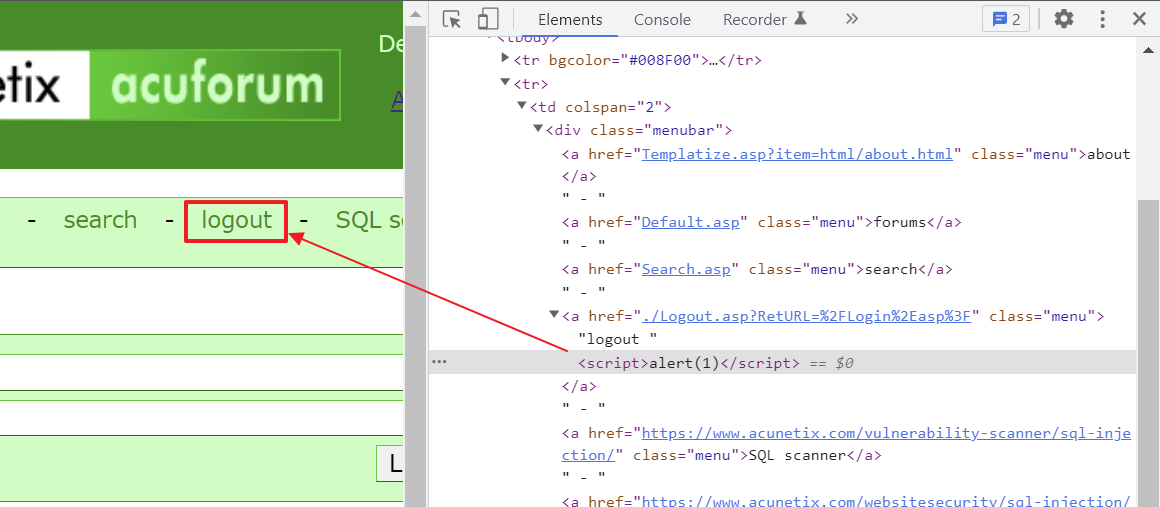Image resolution: width=1160 pixels, height=507 pixels.
Task: Collapse the td colspan node
Action: (522, 106)
